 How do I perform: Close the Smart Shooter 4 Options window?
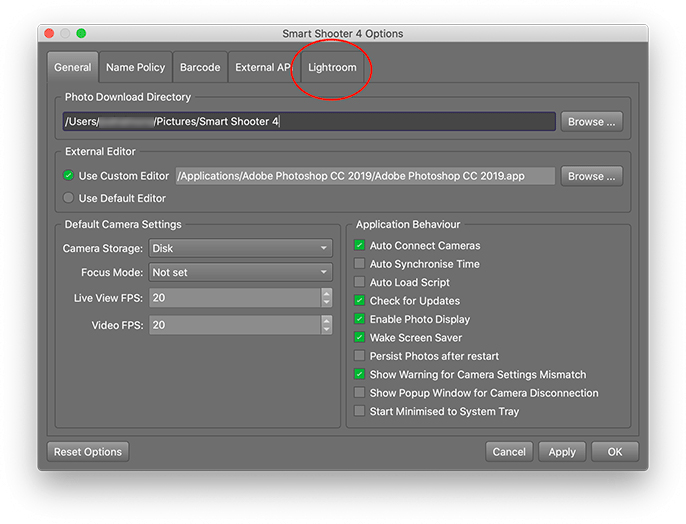point(49,33)
